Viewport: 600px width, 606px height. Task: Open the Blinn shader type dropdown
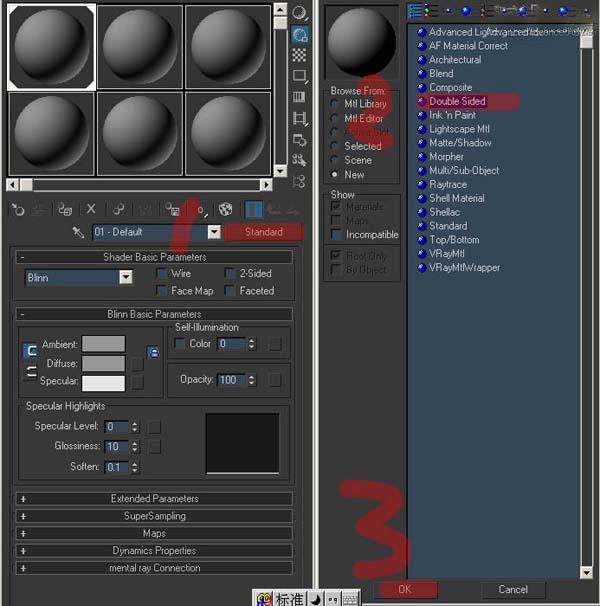pyautogui.click(x=126, y=277)
